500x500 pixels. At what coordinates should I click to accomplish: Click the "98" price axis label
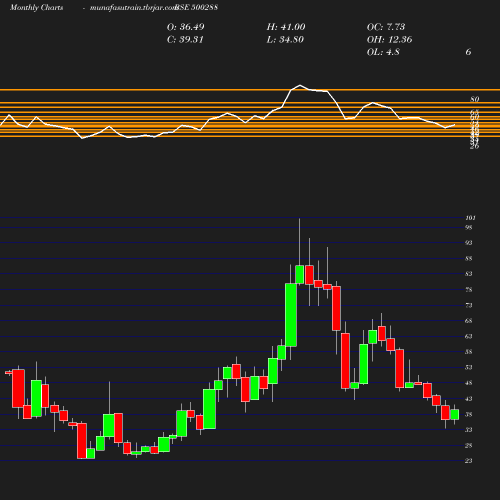pyautogui.click(x=469, y=228)
